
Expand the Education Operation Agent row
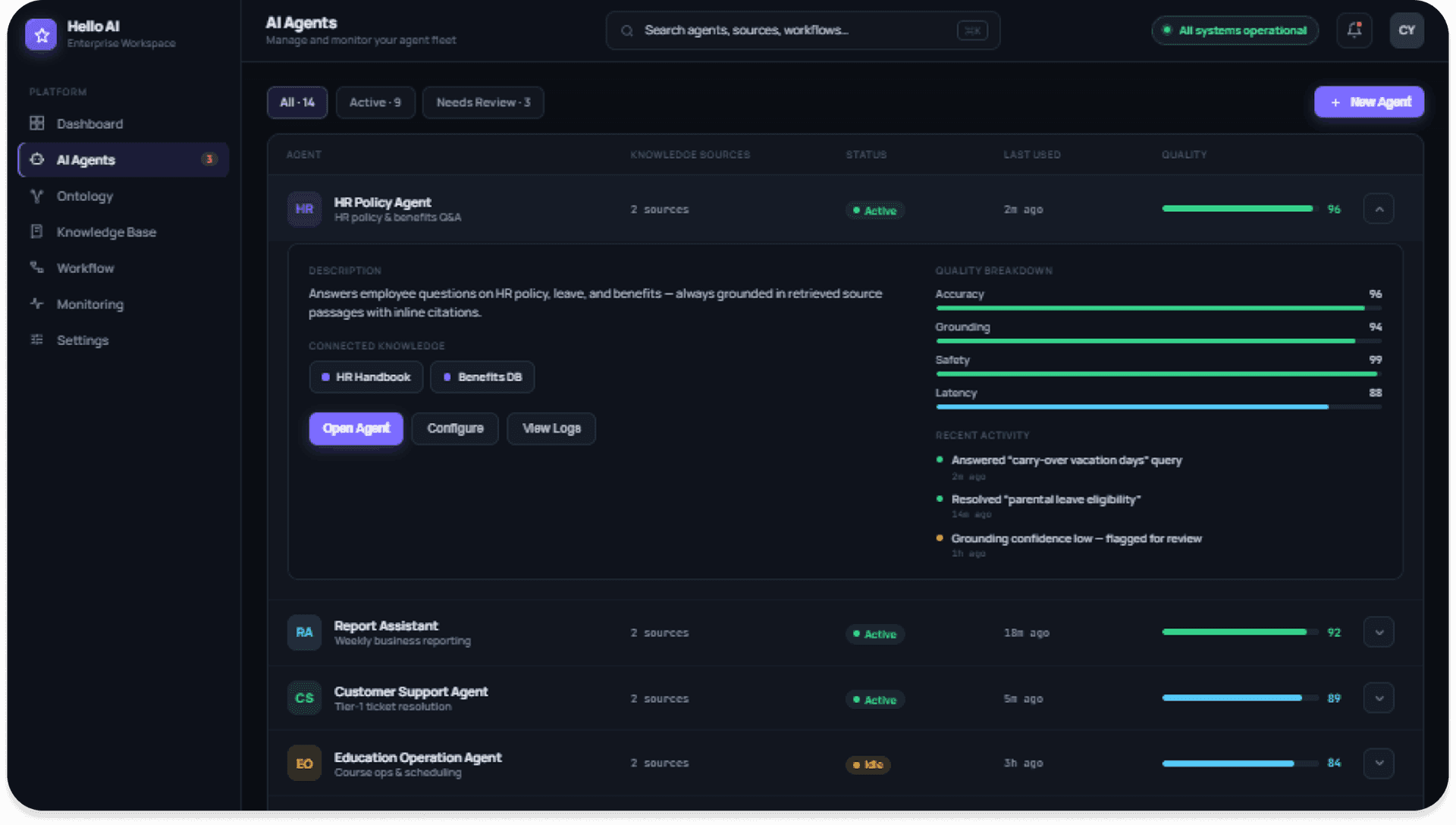tap(1378, 764)
